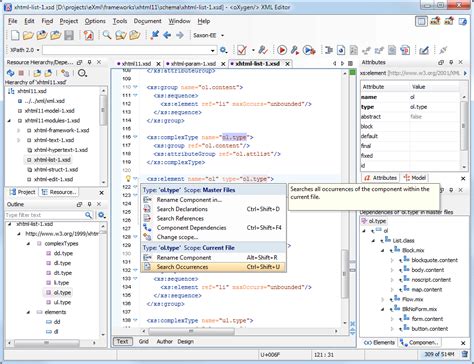The width and height of the screenshot is (474, 364).
Task: Open the XPath expression history dropdown arrow
Action: click(213, 51)
